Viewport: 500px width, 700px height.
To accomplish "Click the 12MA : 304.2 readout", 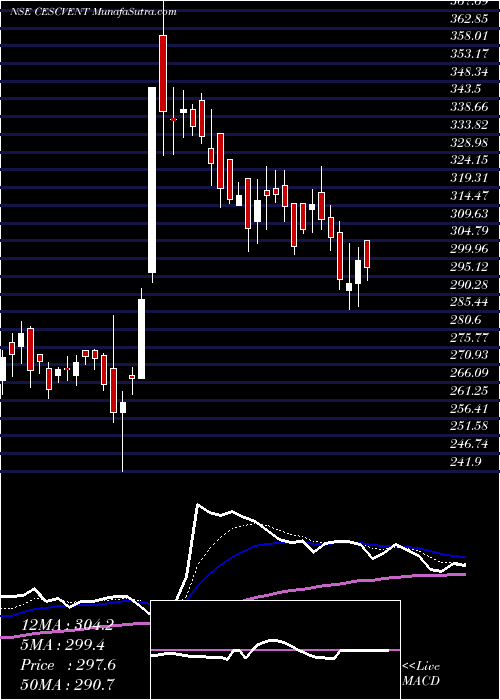I will (x=66, y=625).
